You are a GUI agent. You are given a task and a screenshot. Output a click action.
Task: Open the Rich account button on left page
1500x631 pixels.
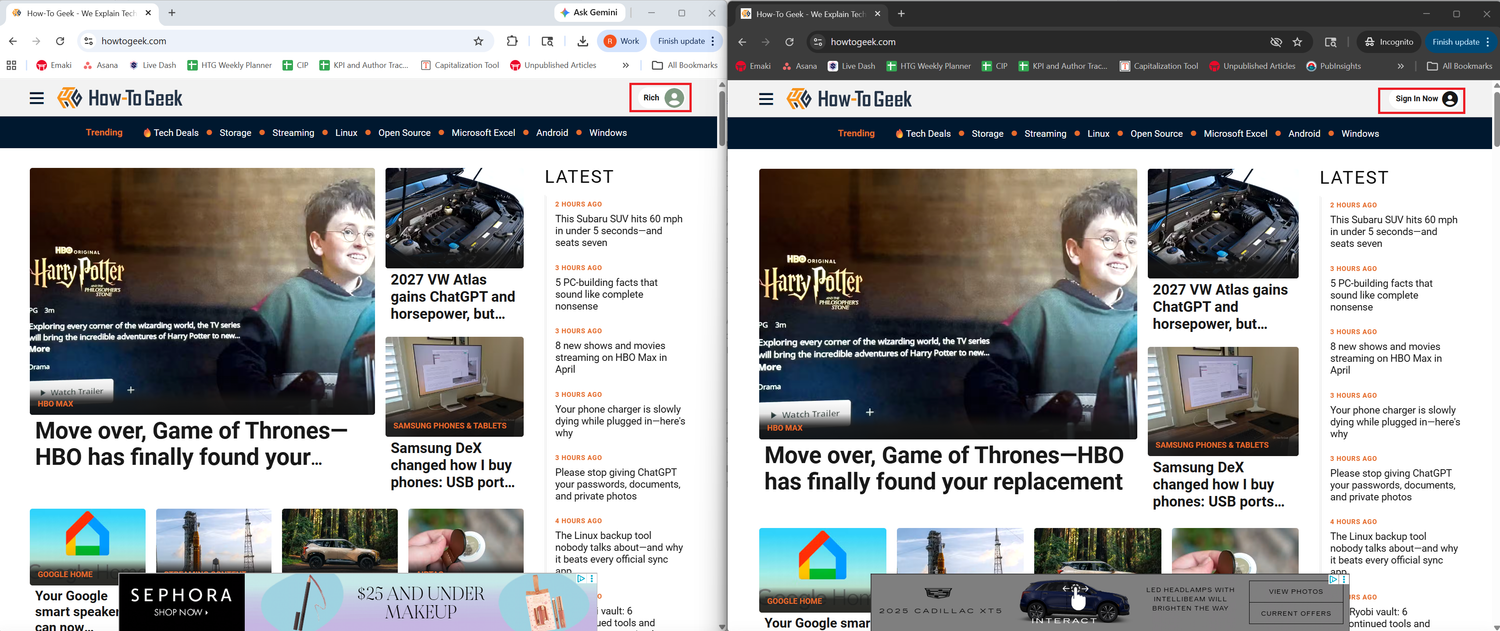660,98
